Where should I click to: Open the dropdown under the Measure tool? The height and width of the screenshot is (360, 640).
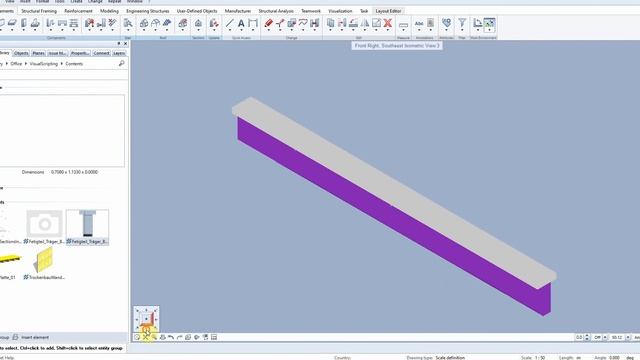pos(403,31)
